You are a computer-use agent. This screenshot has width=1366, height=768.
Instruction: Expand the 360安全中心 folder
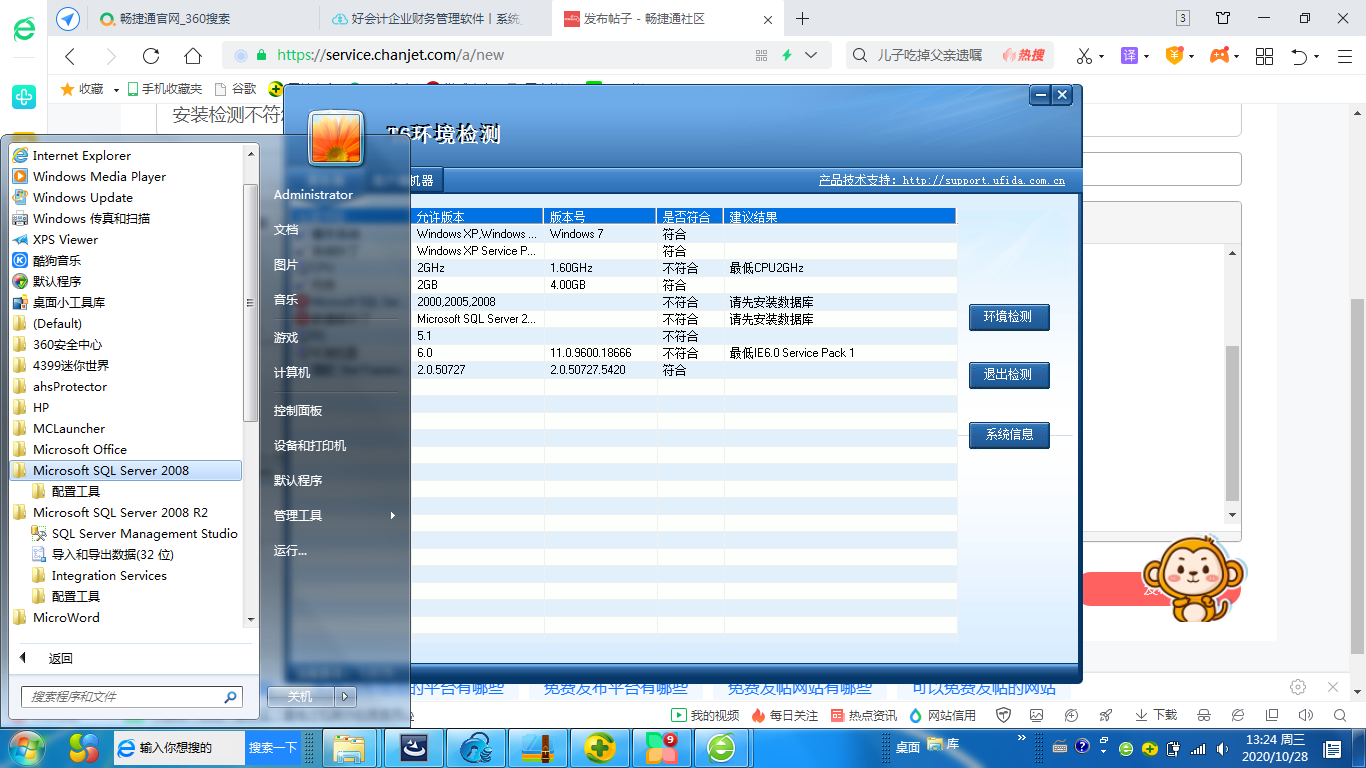(57, 344)
